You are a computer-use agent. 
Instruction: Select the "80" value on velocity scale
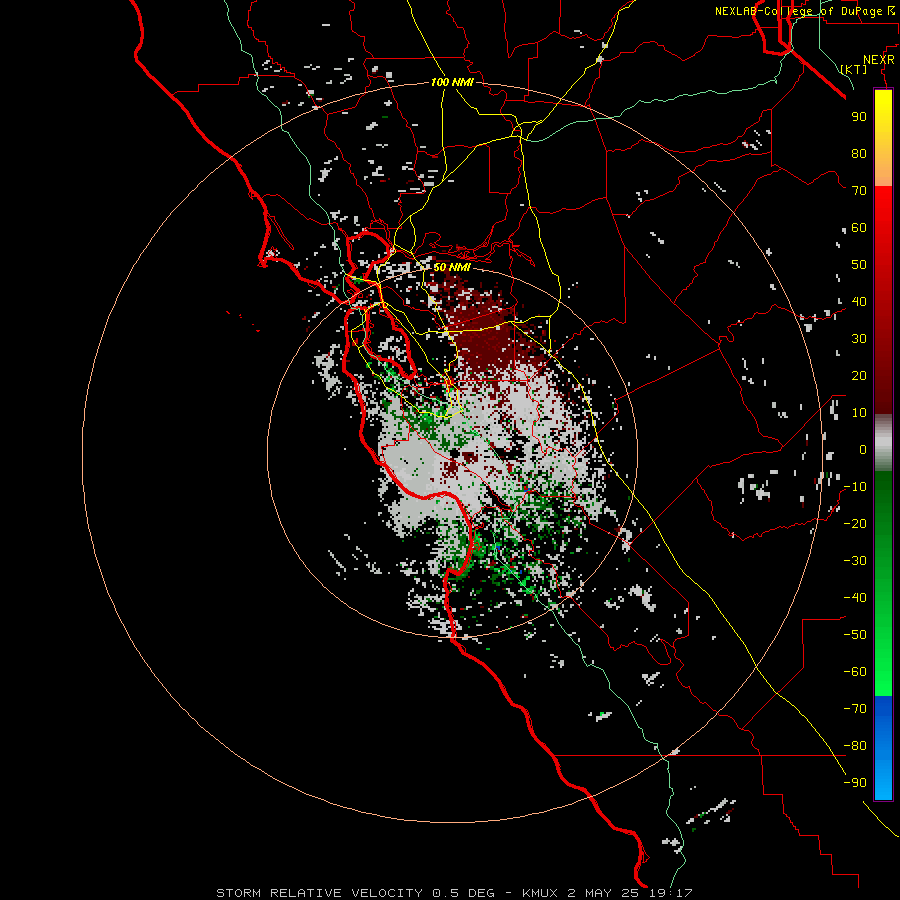pos(859,154)
